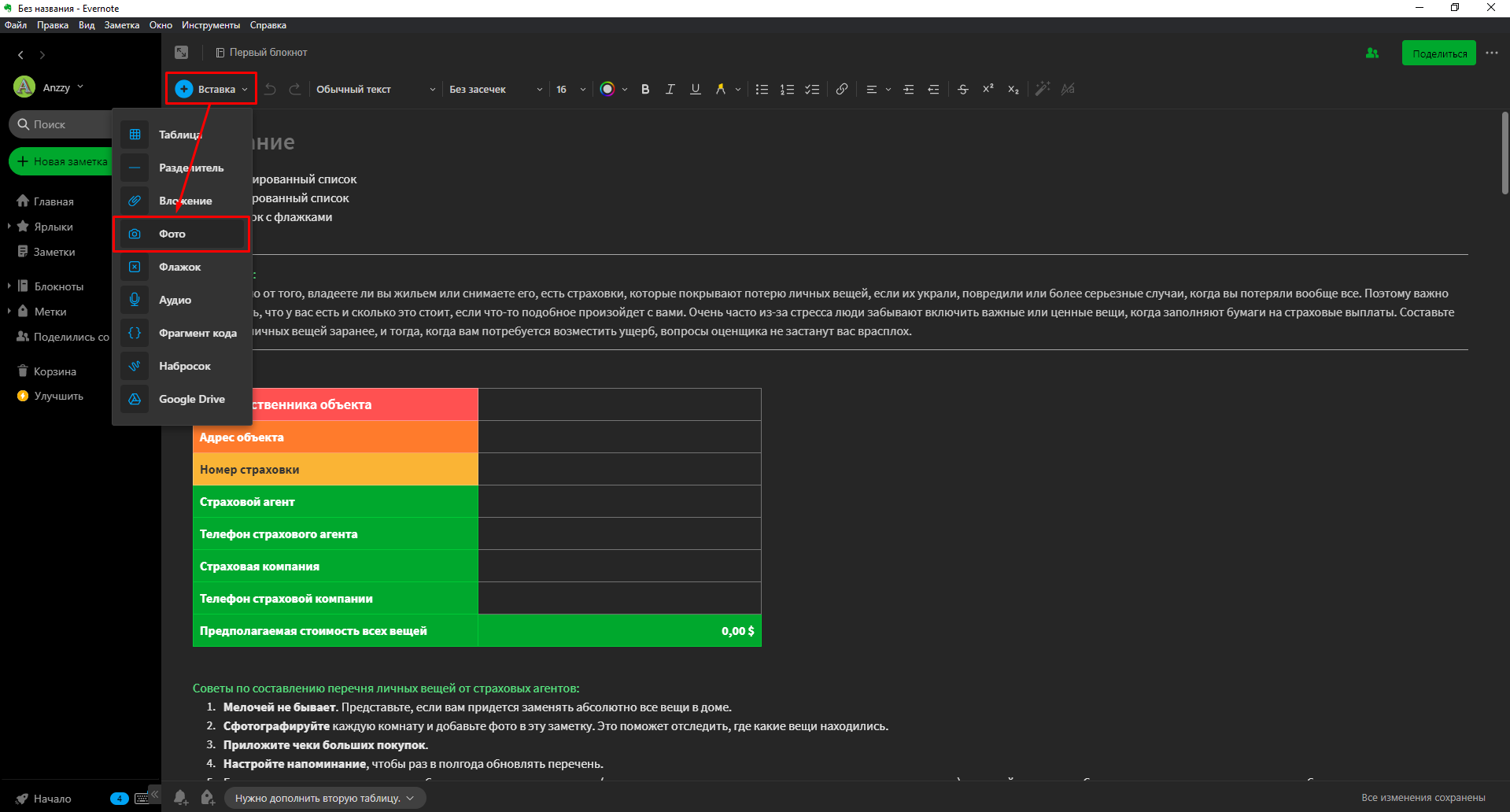Open the font color picker circle
The height and width of the screenshot is (812, 1510).
[607, 89]
